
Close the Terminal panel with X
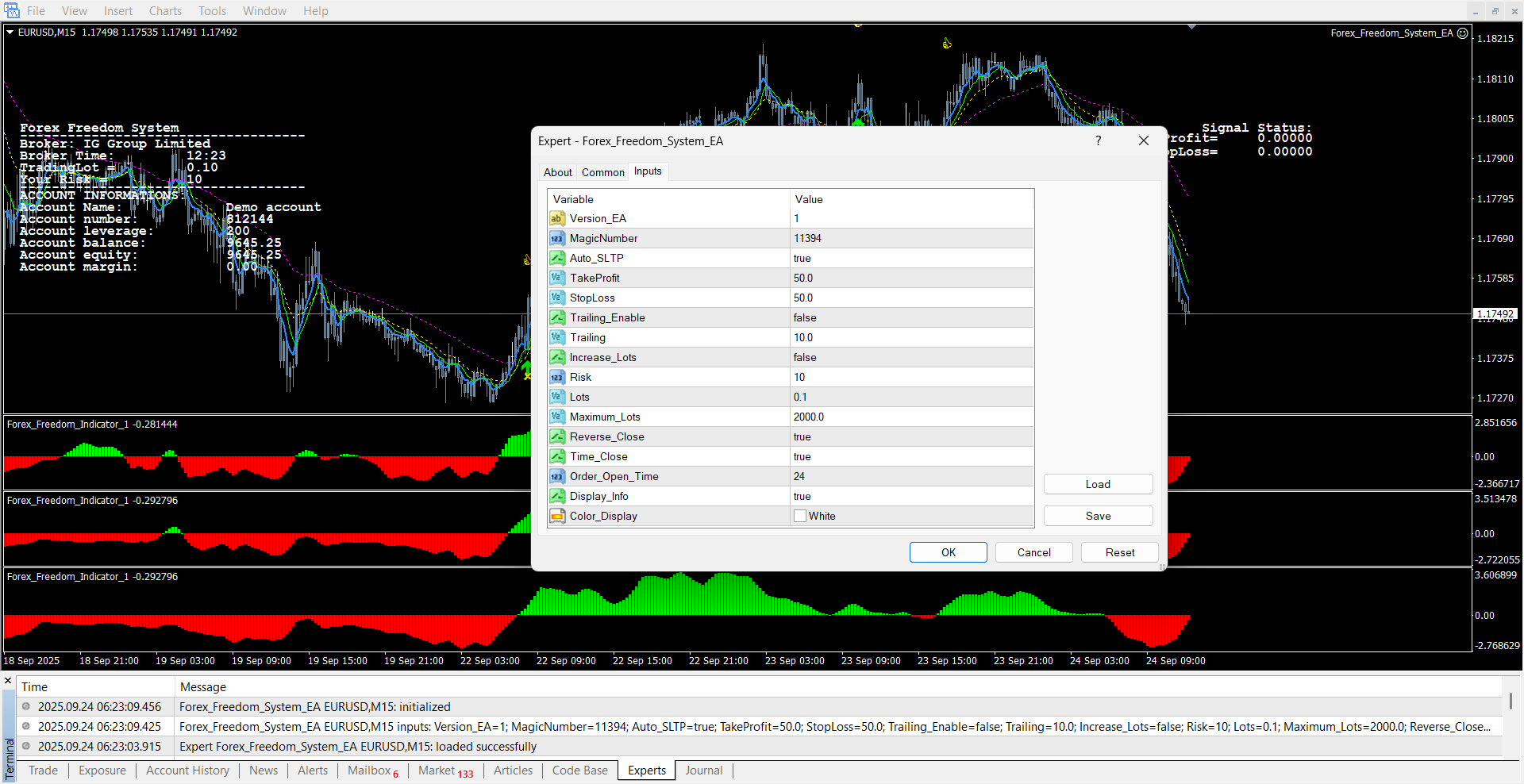coord(8,681)
